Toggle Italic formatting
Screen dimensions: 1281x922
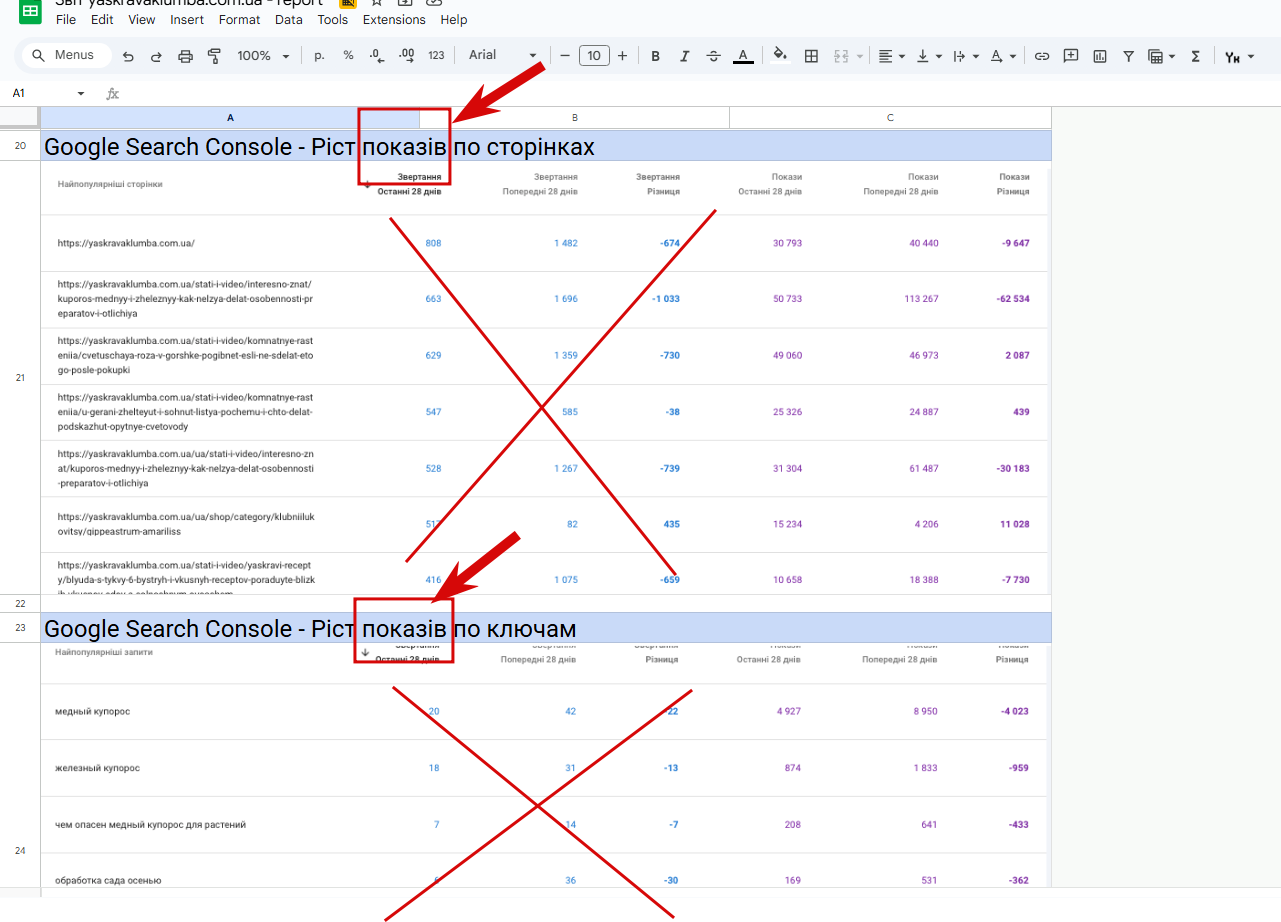pos(685,56)
